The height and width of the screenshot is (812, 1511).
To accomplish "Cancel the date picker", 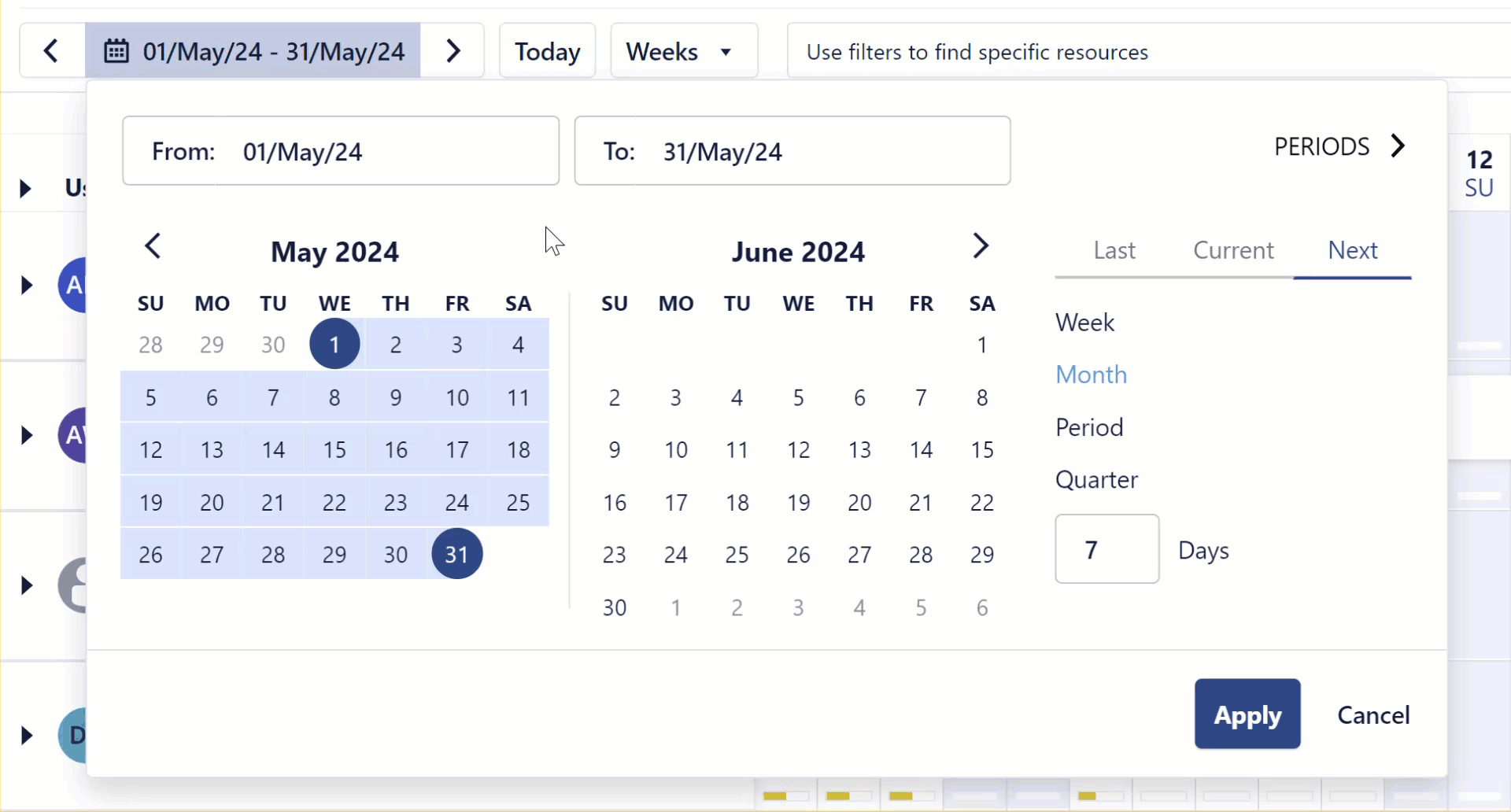I will click(x=1373, y=714).
